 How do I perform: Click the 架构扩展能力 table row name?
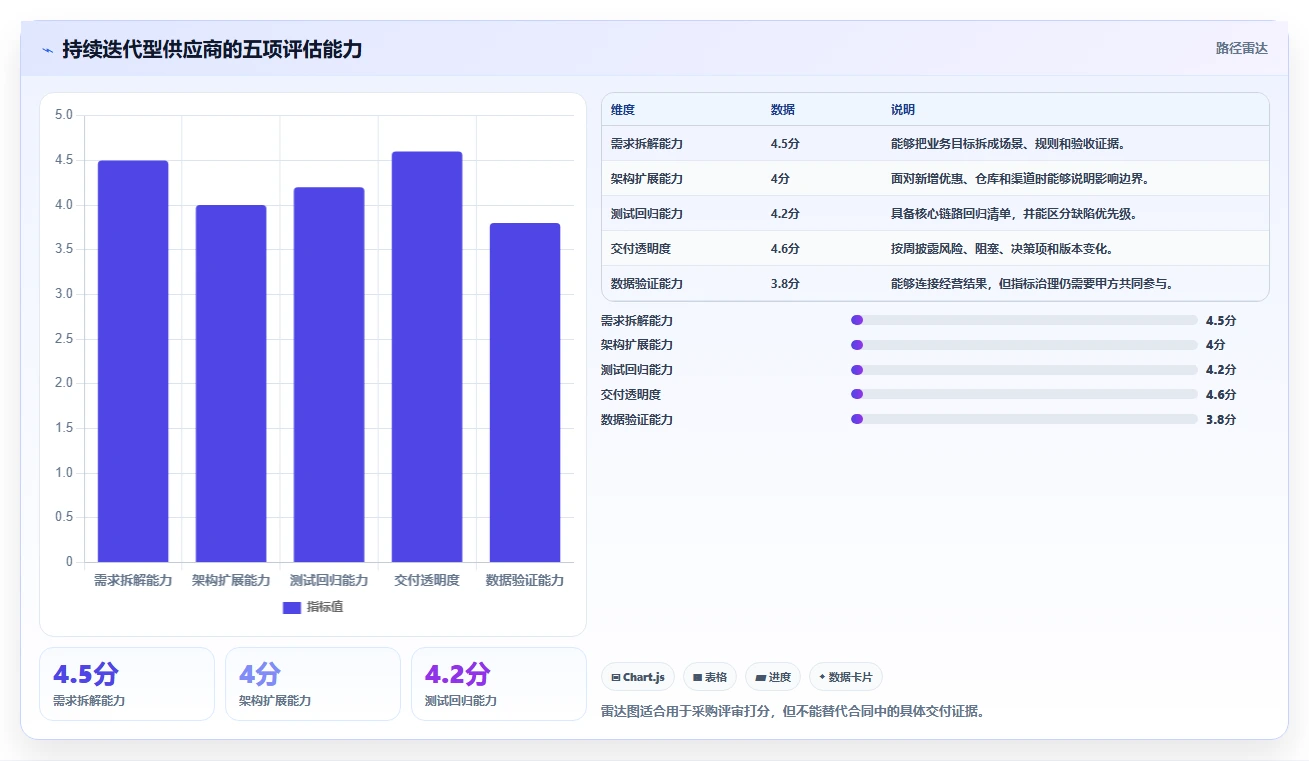647,179
